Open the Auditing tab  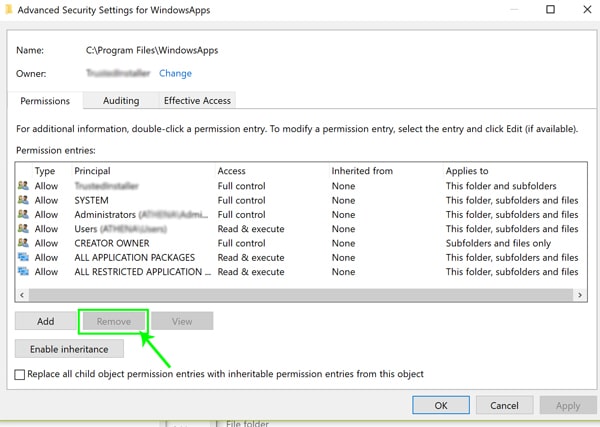(121, 101)
